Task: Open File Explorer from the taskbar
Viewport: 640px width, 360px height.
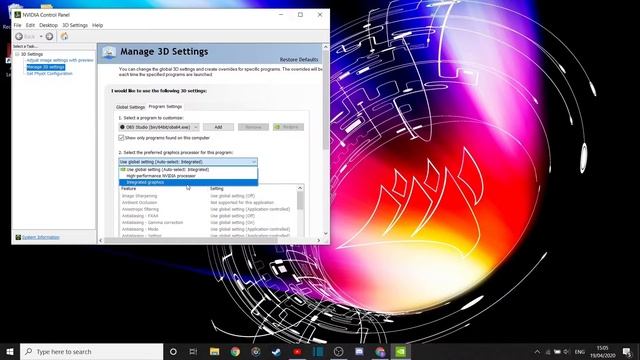Action: click(214, 351)
